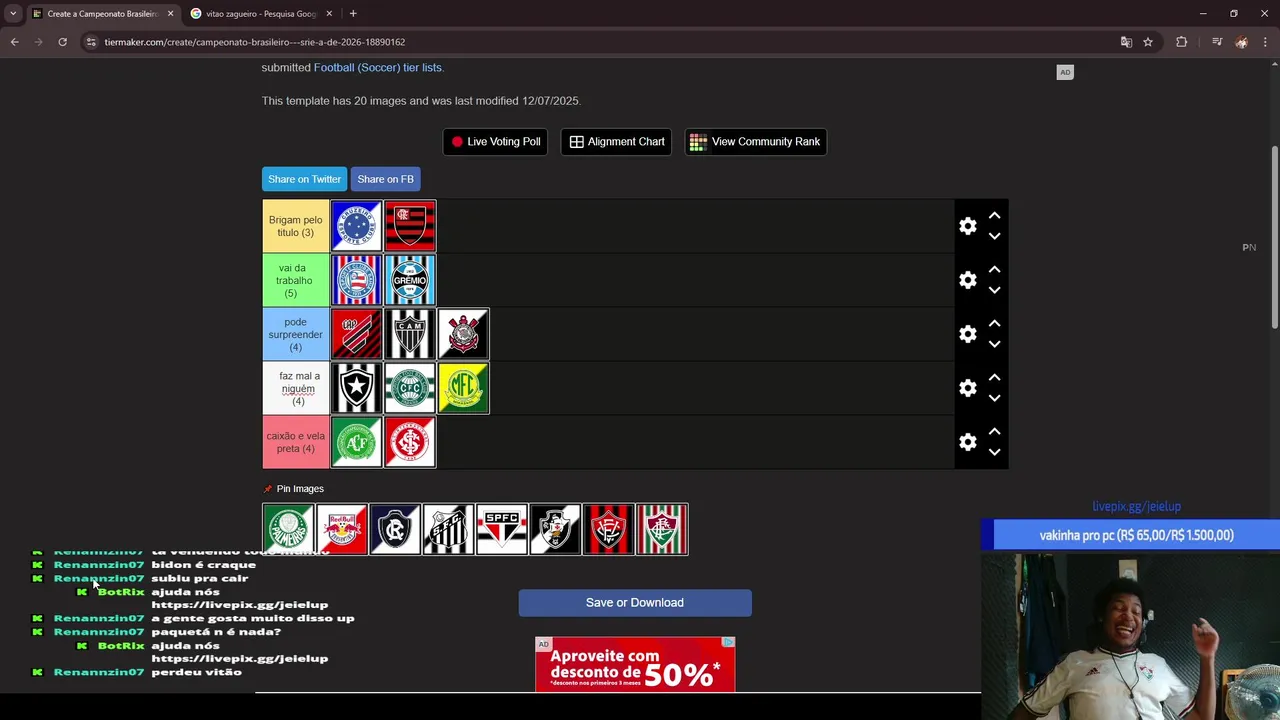
Task: Pick the Grêmio crest in the second tier
Action: [x=410, y=280]
